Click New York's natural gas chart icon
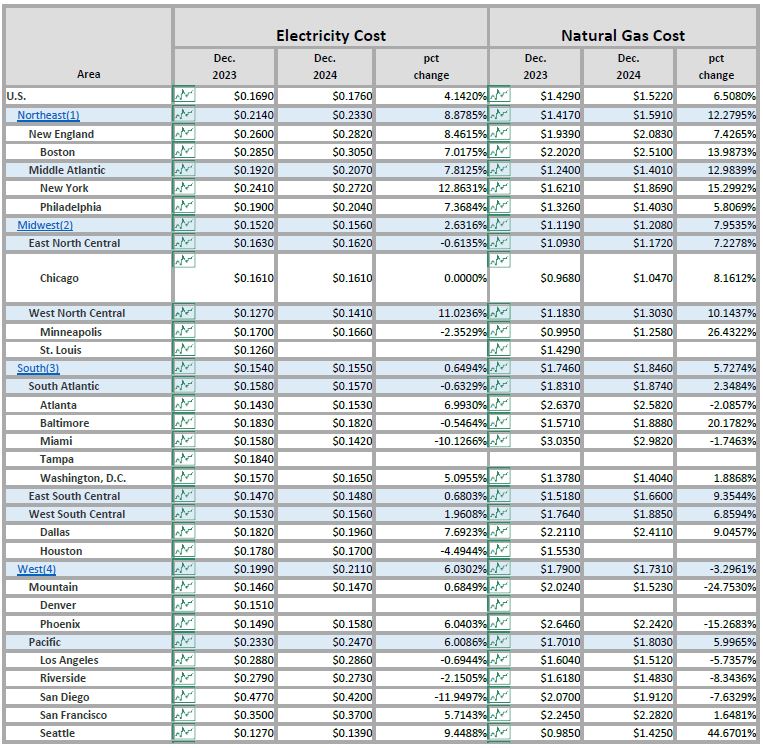This screenshot has width=763, height=748. click(500, 188)
